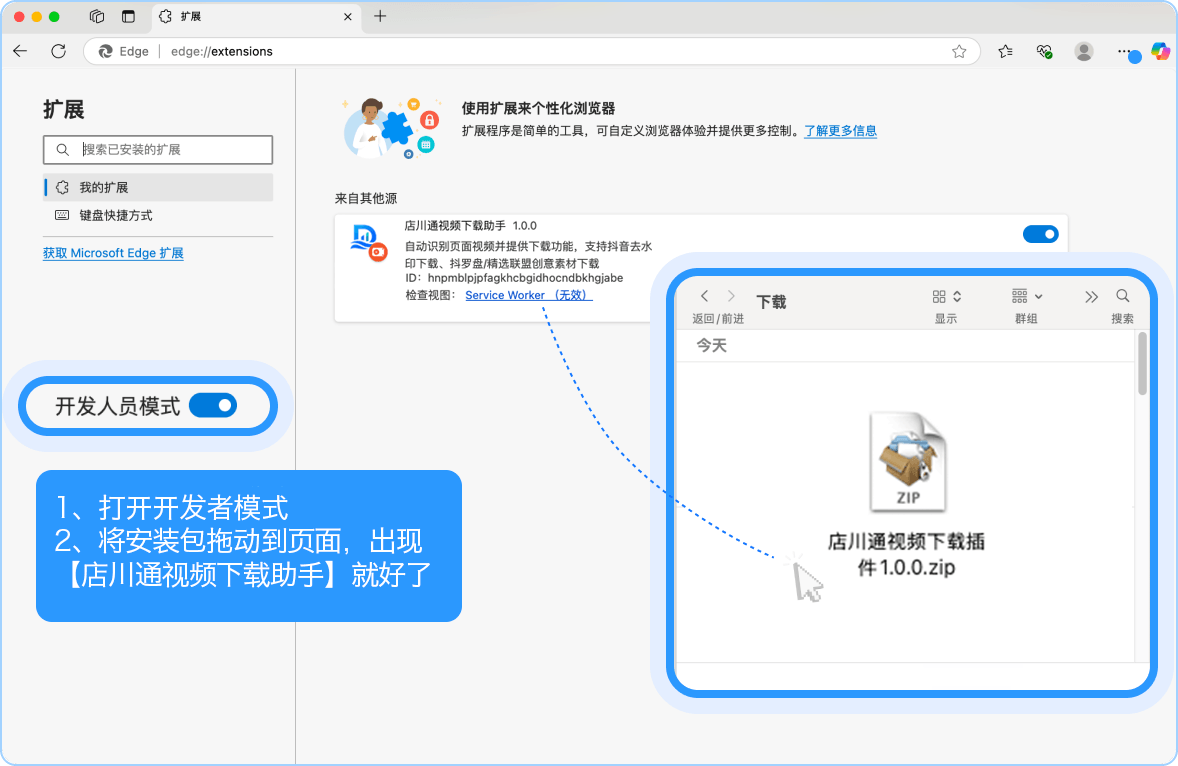The width and height of the screenshot is (1178, 766).
Task: Open a new tab with the plus button
Action: pos(380,17)
